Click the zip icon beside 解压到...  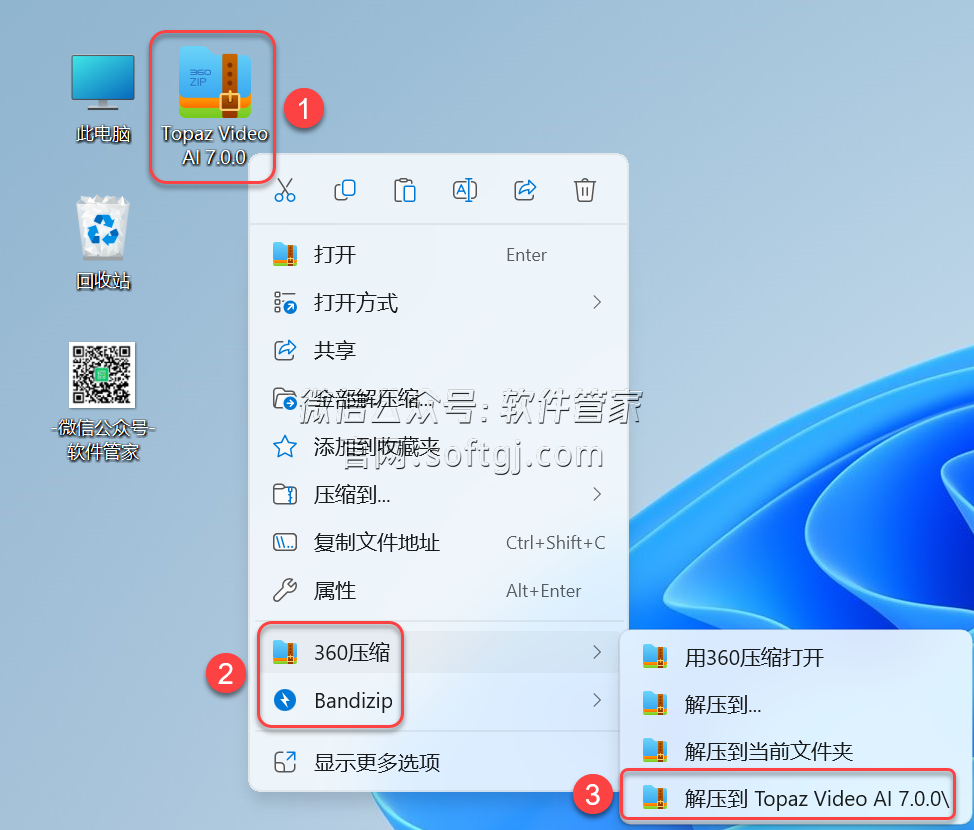[655, 705]
